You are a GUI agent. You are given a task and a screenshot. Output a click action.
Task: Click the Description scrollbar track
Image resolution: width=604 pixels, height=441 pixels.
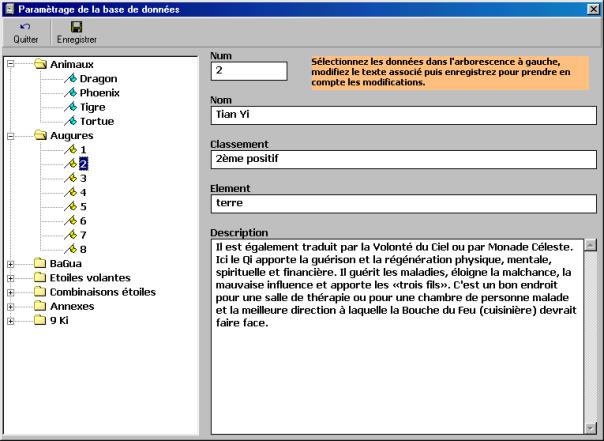click(591, 337)
